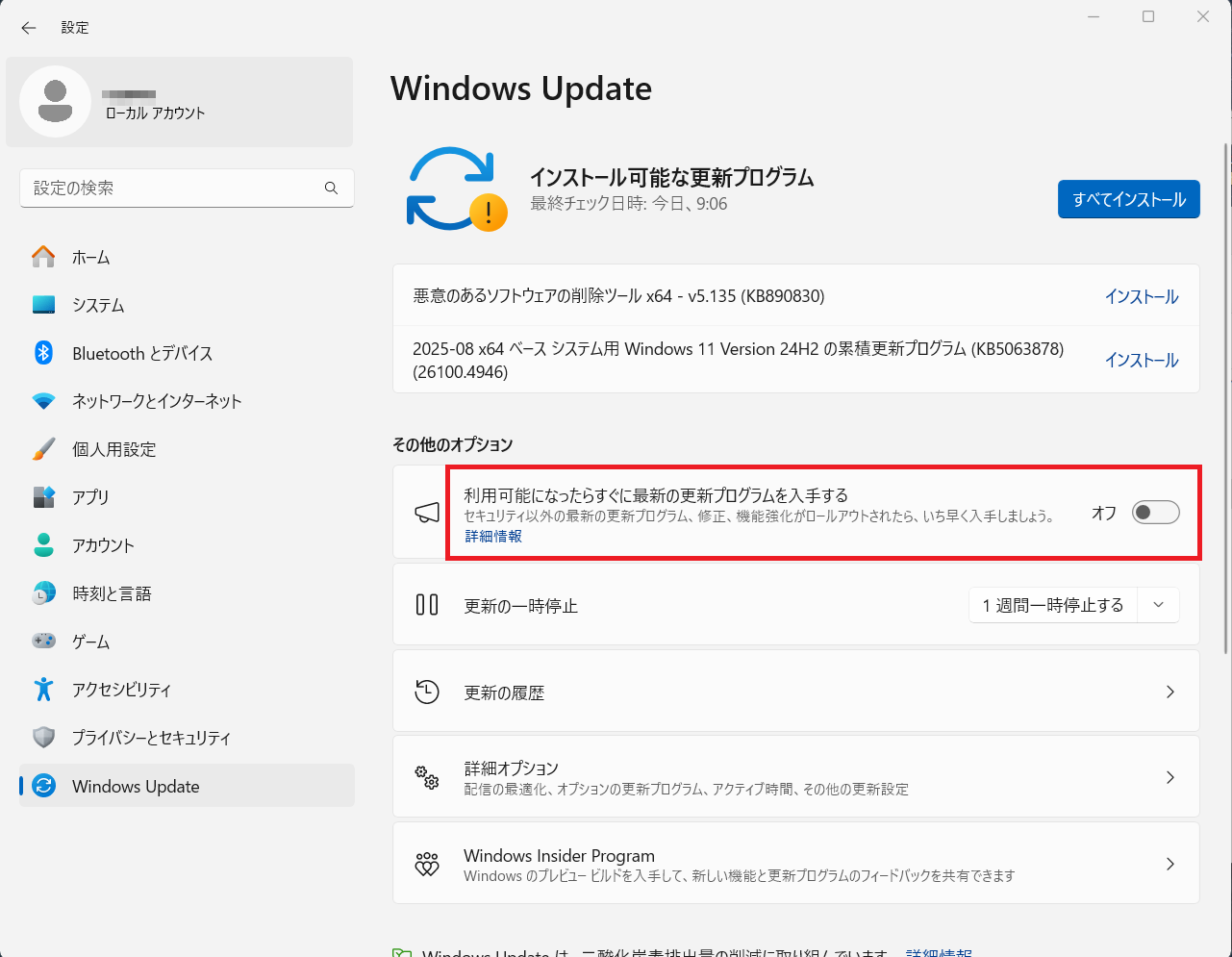1232x957 pixels.
Task: Open Windows Insider Program via its chevron
Action: point(1170,864)
